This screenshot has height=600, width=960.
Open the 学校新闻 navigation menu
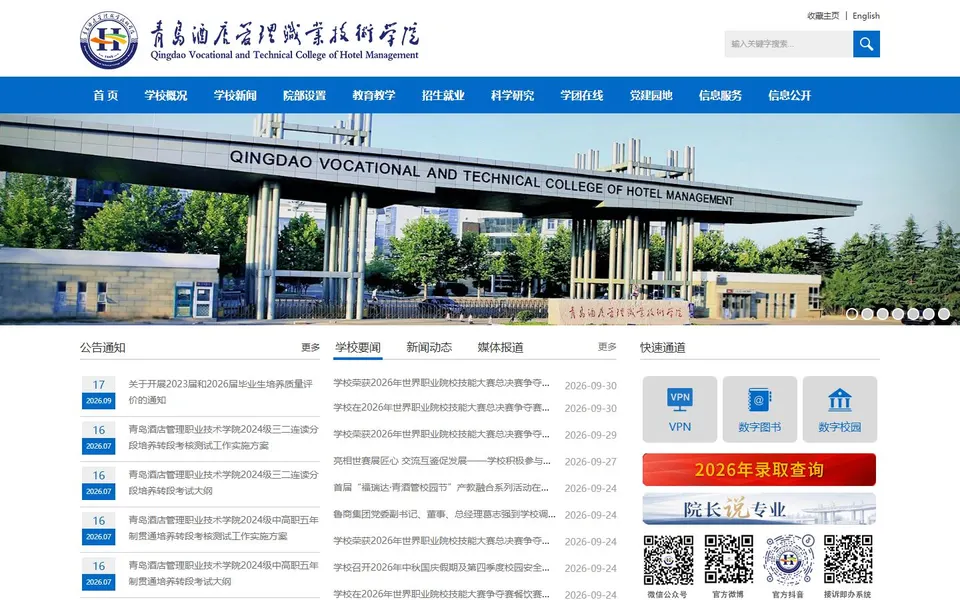(235, 96)
